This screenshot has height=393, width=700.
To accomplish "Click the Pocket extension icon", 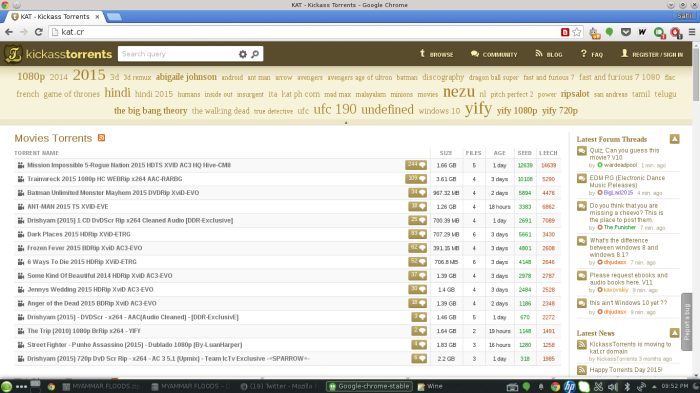I will pyautogui.click(x=626, y=32).
